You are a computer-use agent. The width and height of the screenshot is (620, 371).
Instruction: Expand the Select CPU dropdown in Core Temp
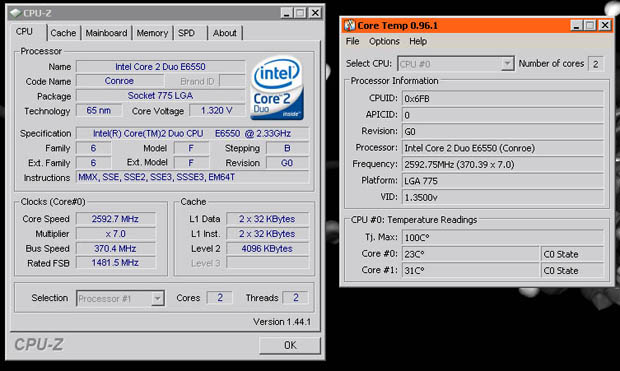[507, 64]
